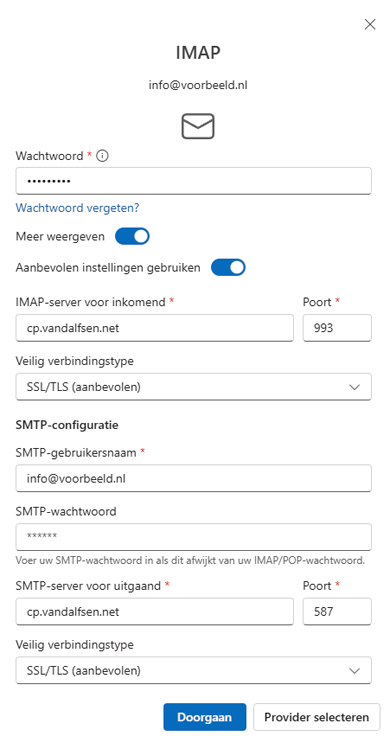Select the SMTP Poort field with 587

337,611
